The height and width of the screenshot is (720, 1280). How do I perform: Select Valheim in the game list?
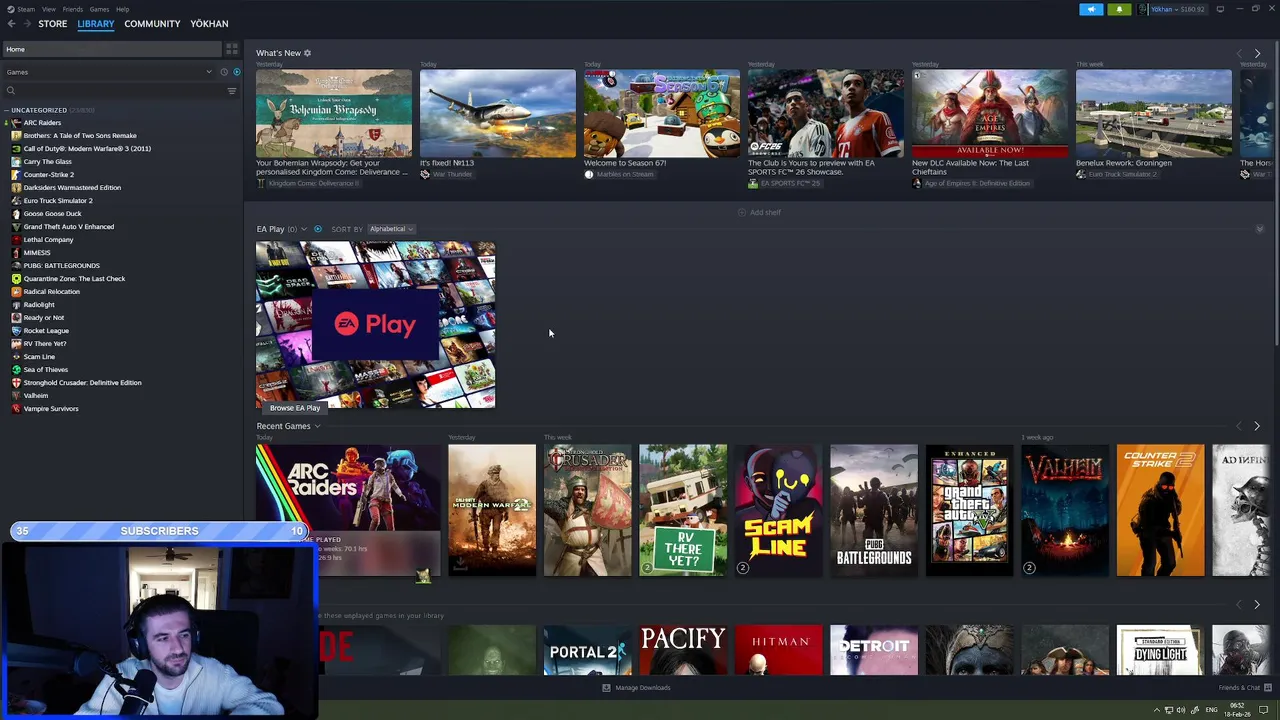pos(35,396)
